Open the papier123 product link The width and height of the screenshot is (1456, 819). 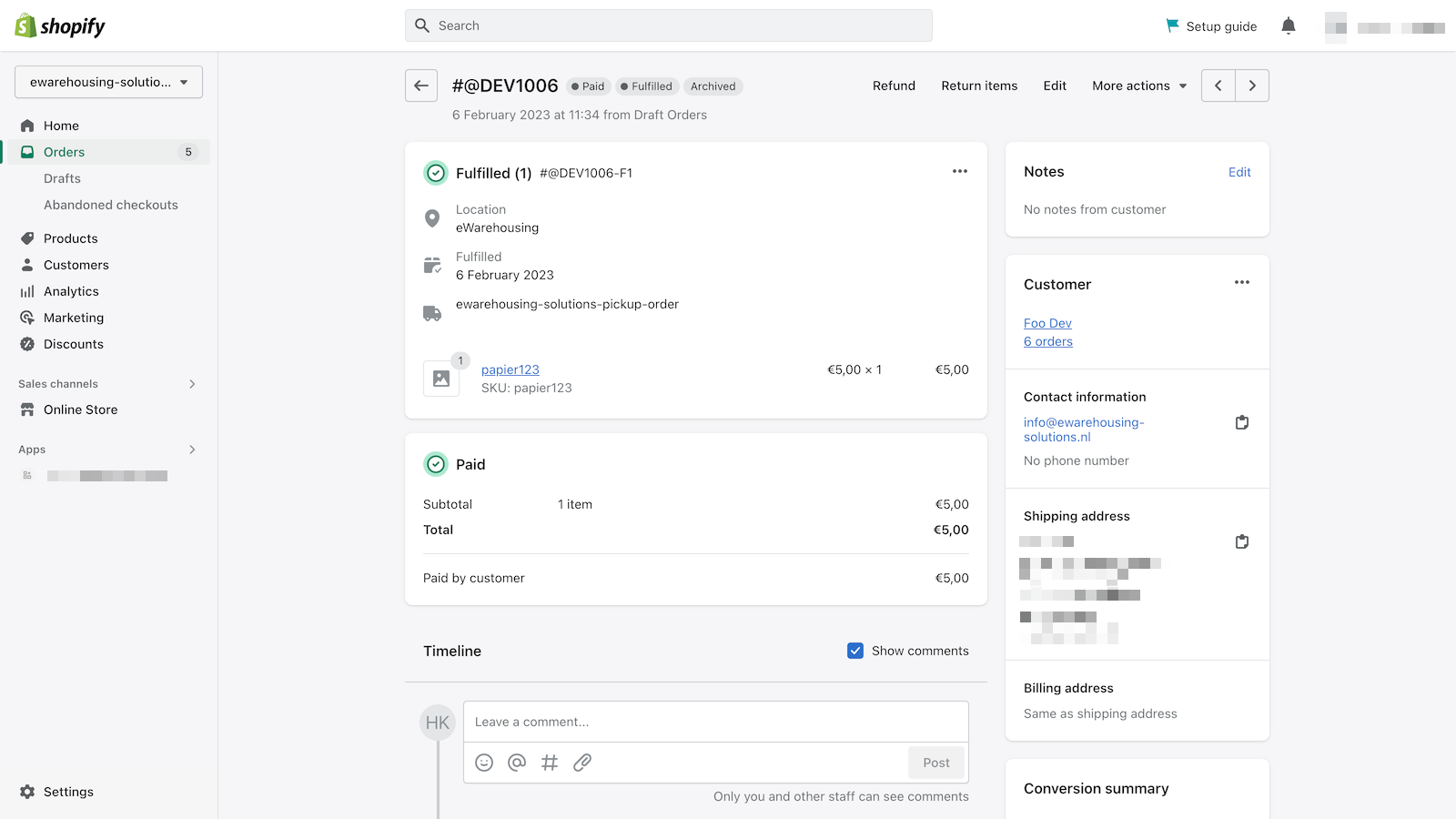point(511,369)
